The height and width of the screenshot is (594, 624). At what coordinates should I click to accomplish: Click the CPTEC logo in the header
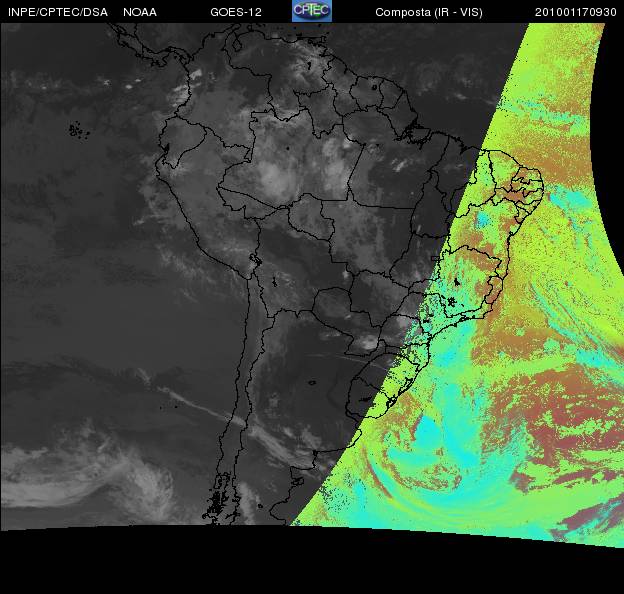311,11
